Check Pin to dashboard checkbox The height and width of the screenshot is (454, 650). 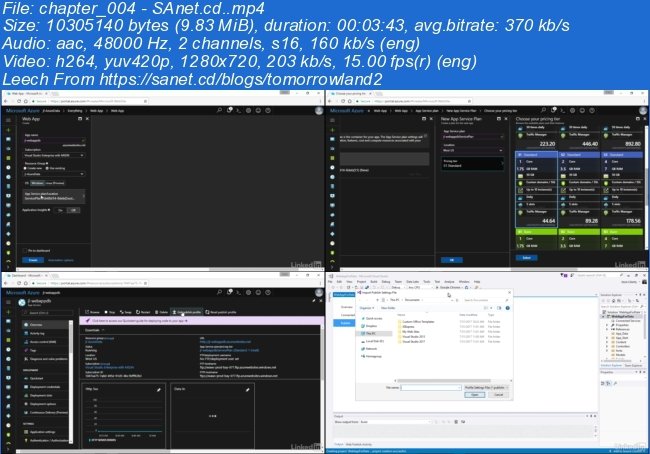[x=25, y=250]
